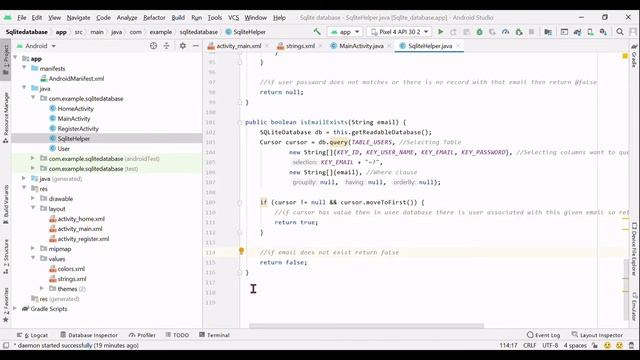Open the Build Variants side tab
This screenshot has height=360, width=640.
tap(6, 204)
